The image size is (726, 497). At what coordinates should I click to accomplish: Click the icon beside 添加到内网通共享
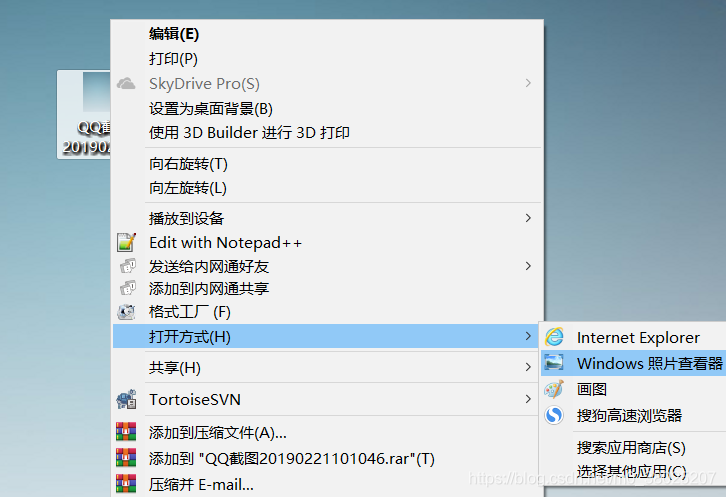127,288
